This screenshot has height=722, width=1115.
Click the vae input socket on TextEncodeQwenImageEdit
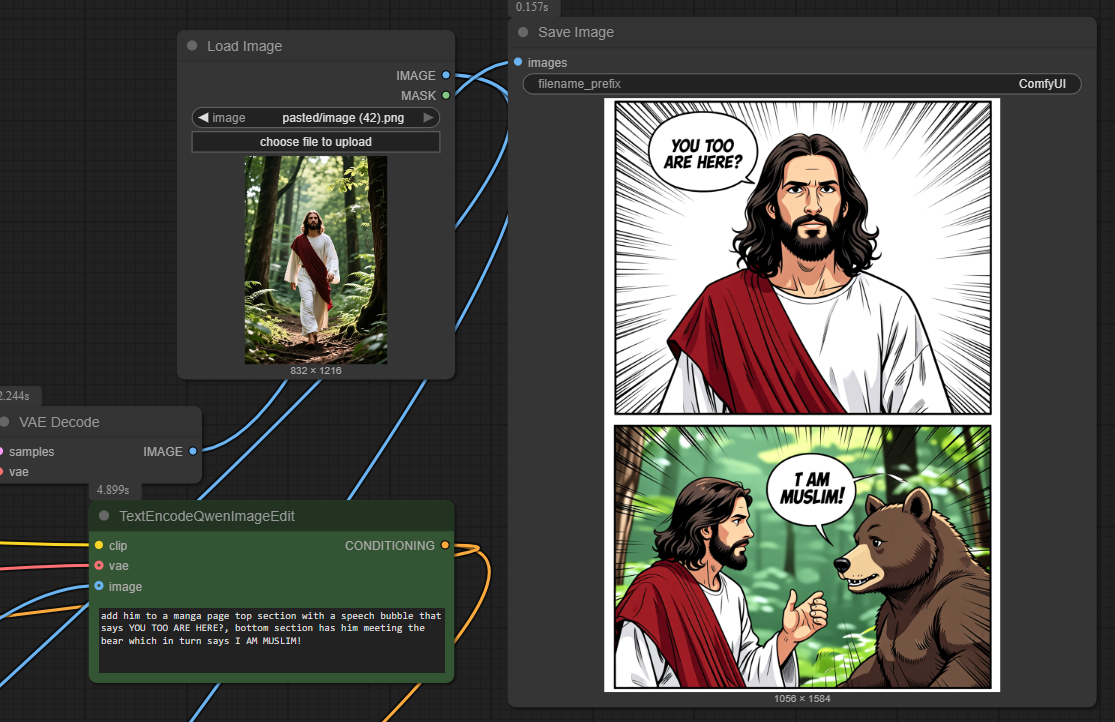99,566
